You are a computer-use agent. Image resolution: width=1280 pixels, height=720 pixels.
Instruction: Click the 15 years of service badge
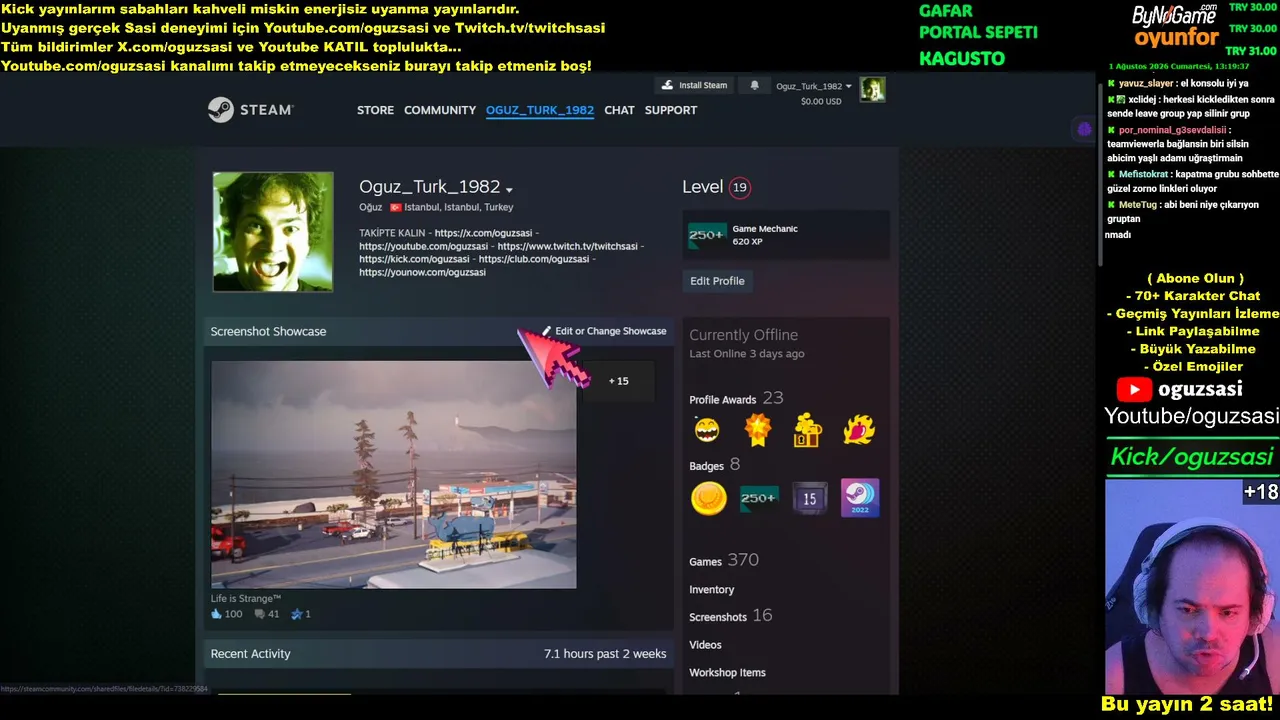[x=810, y=498]
